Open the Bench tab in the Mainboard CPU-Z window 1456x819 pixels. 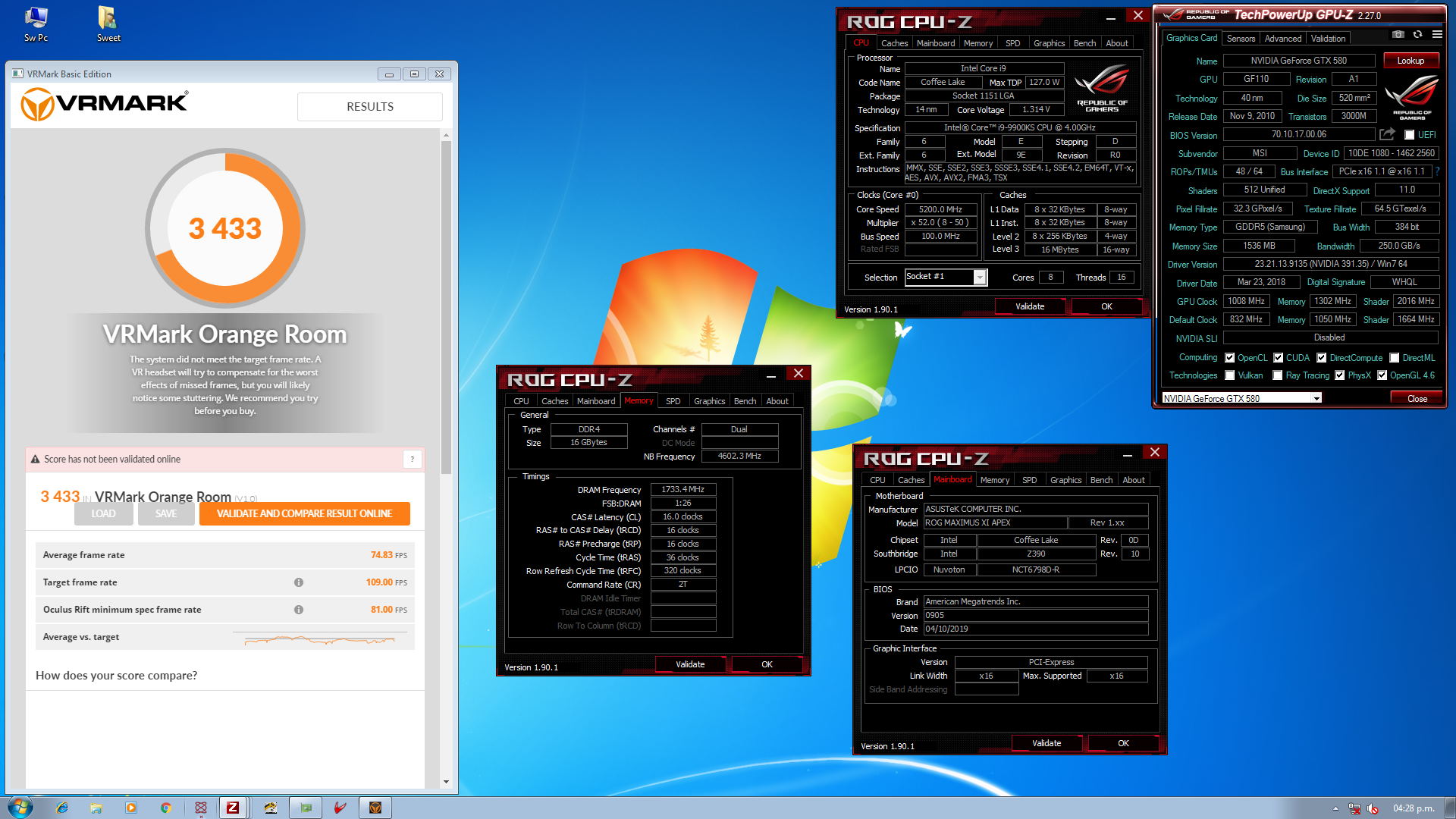(1101, 480)
